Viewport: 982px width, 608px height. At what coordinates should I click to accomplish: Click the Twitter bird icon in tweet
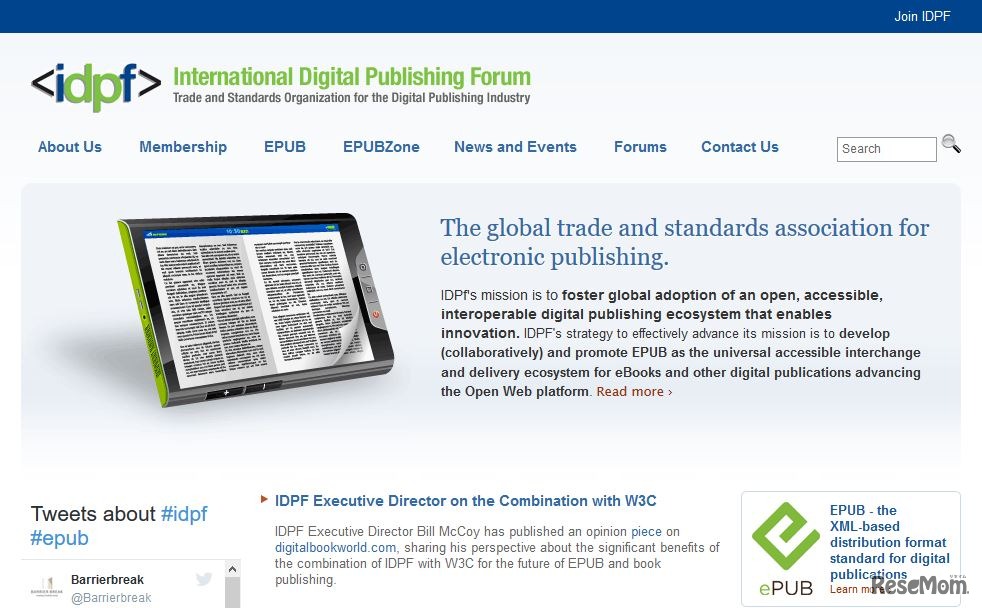[204, 579]
